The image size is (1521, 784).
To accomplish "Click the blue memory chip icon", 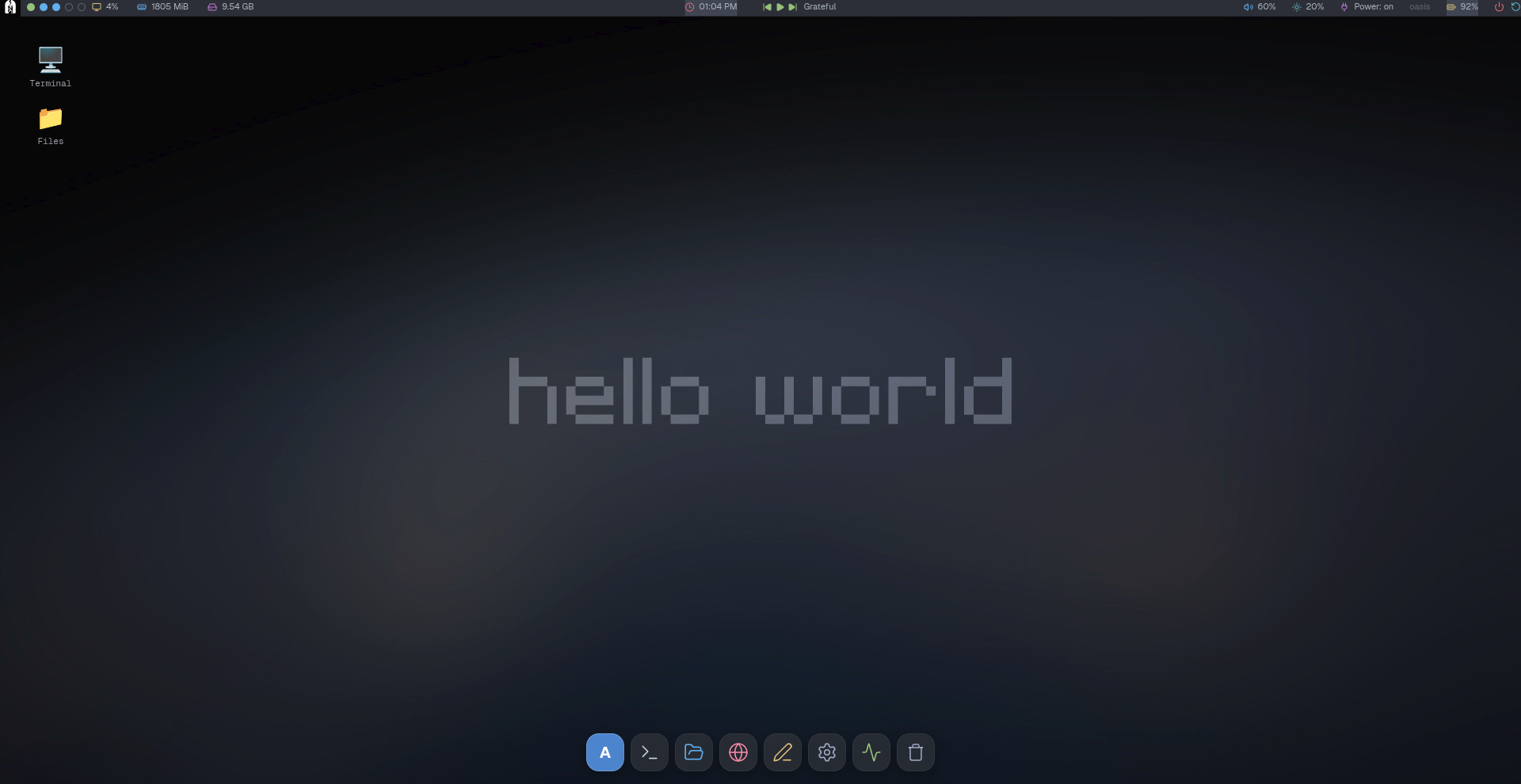I will click(x=142, y=7).
